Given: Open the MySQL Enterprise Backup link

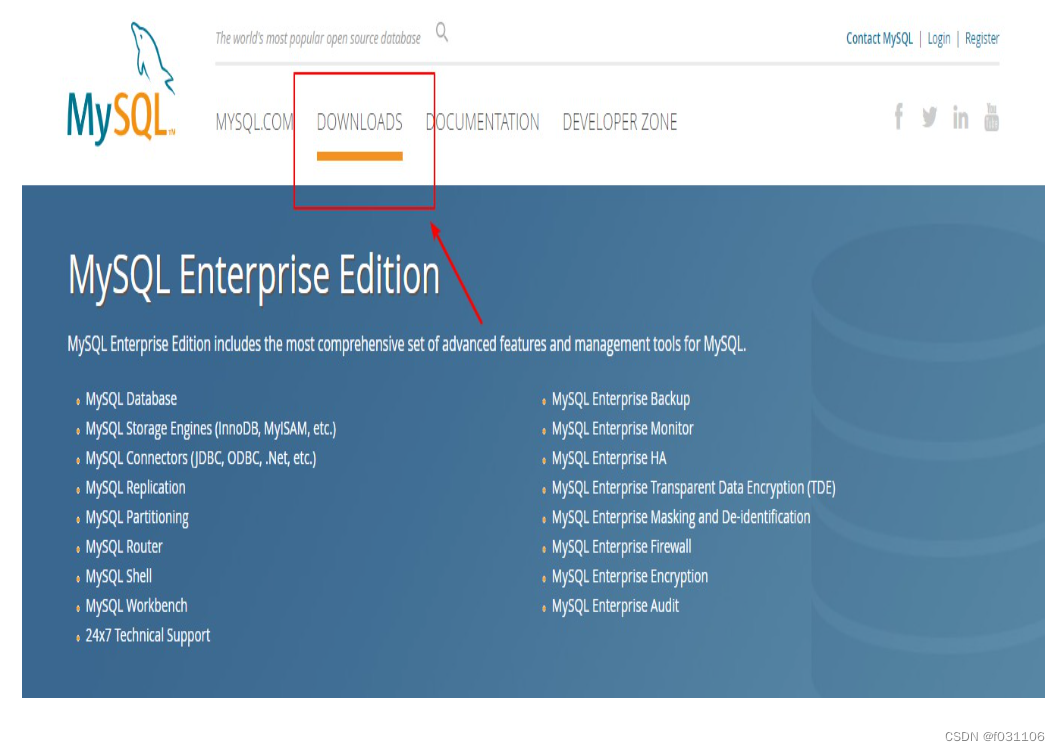Looking at the screenshot, I should click(621, 399).
